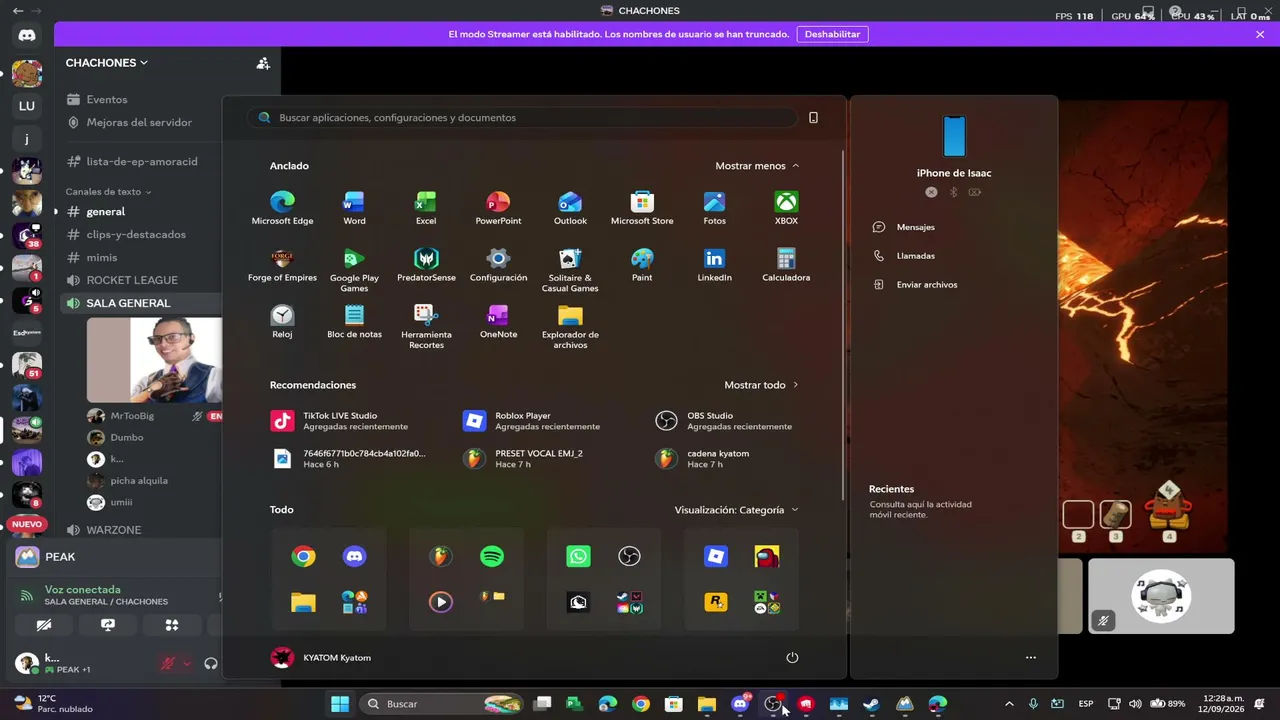
Task: Open Roblox from the Todo category grid
Action: pos(716,556)
